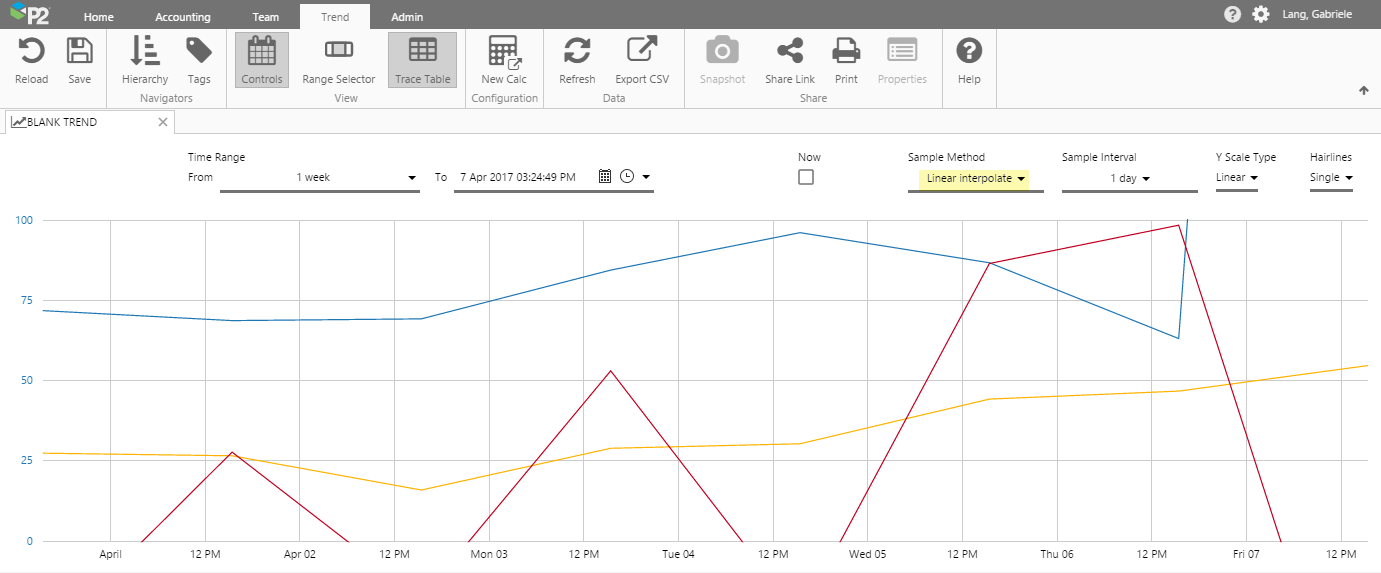Expand the Sample Interval dropdown
The height and width of the screenshot is (573, 1381).
click(x=1129, y=179)
